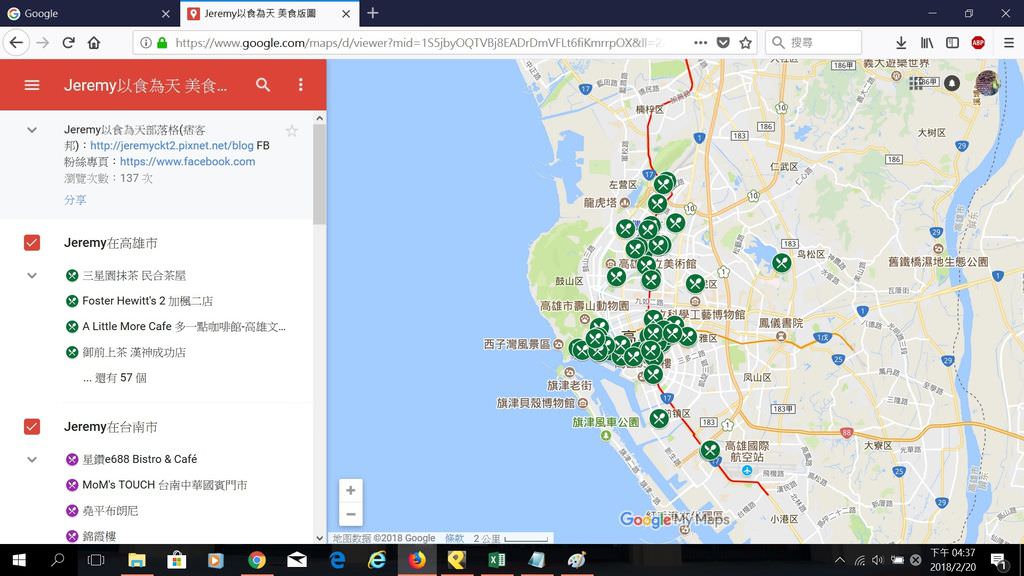This screenshot has width=1024, height=576.
Task: Open the My Maps hamburger menu
Action: click(32, 85)
